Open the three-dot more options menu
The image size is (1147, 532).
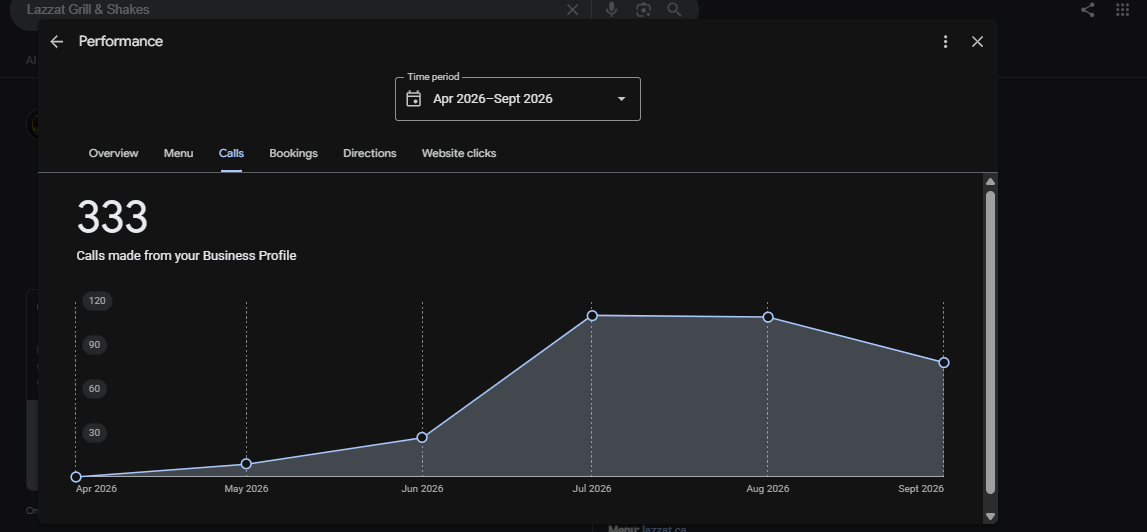coord(945,42)
